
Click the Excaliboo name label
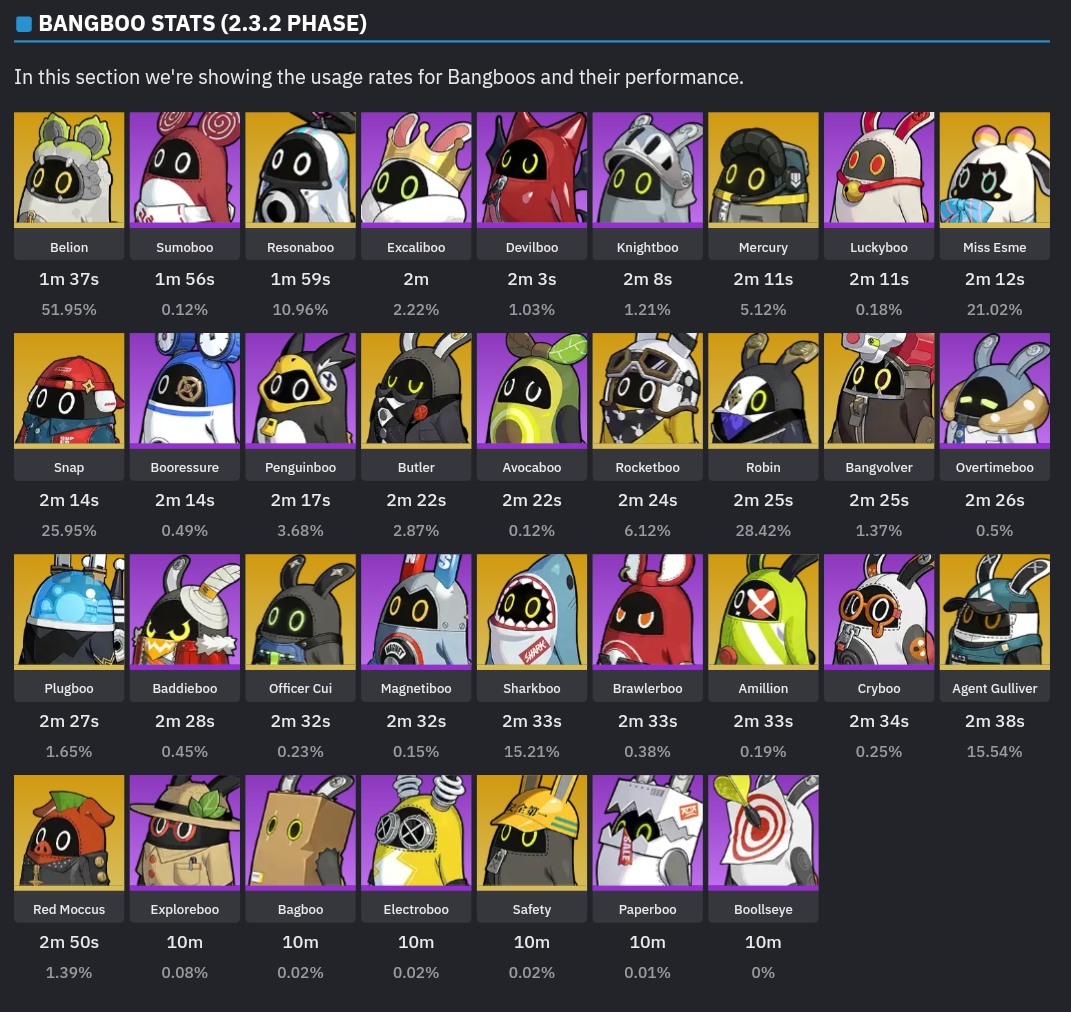(416, 247)
